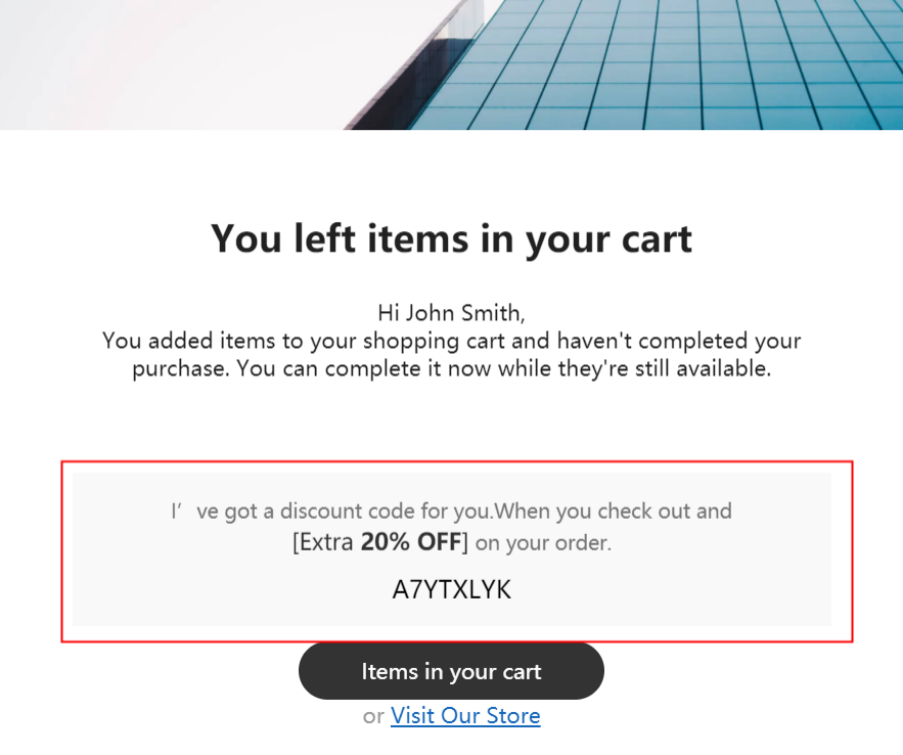Click the "I've got a discount code for you" sentence
The width and height of the screenshot is (903, 755).
click(332, 511)
